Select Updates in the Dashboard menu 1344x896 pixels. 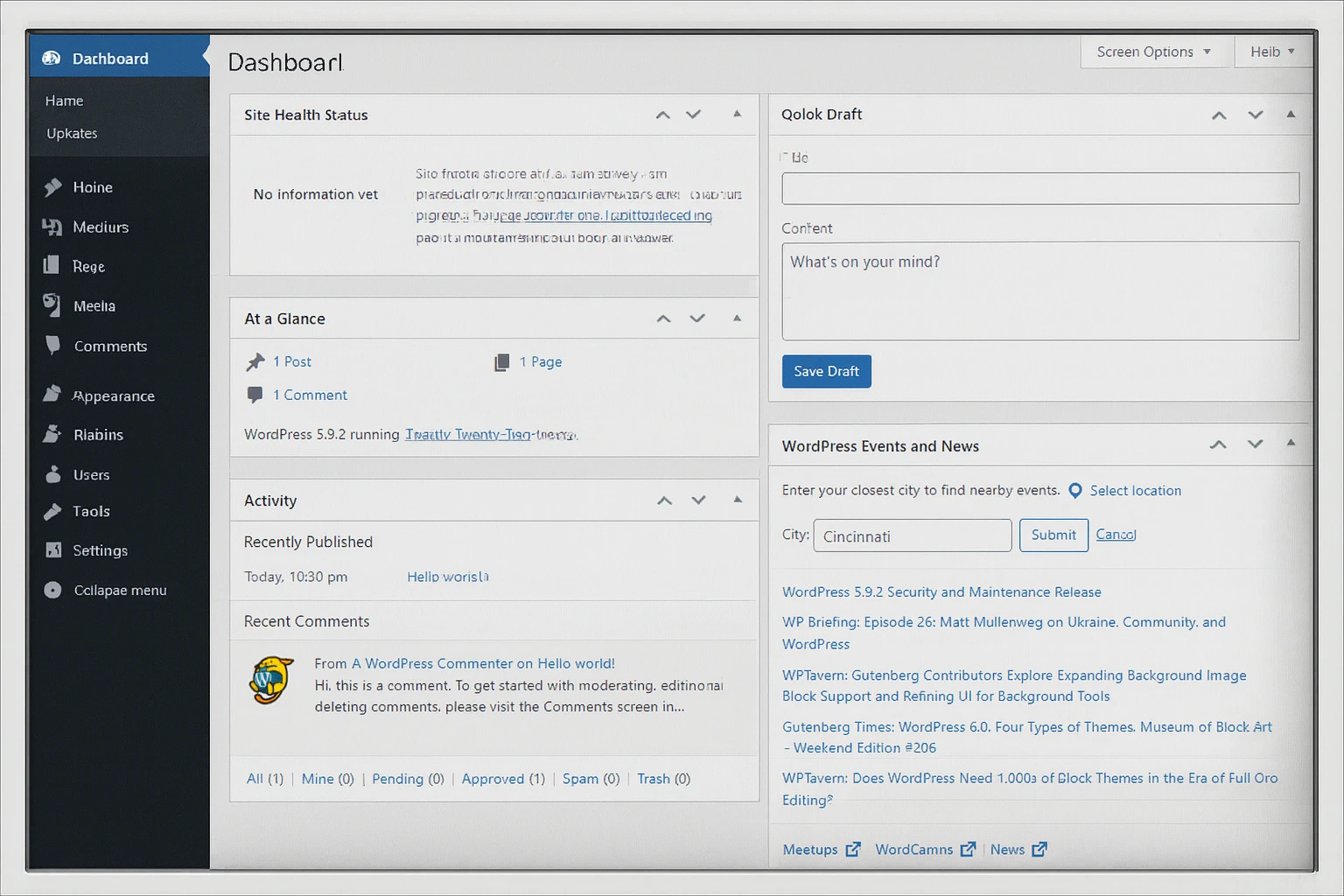tap(71, 133)
